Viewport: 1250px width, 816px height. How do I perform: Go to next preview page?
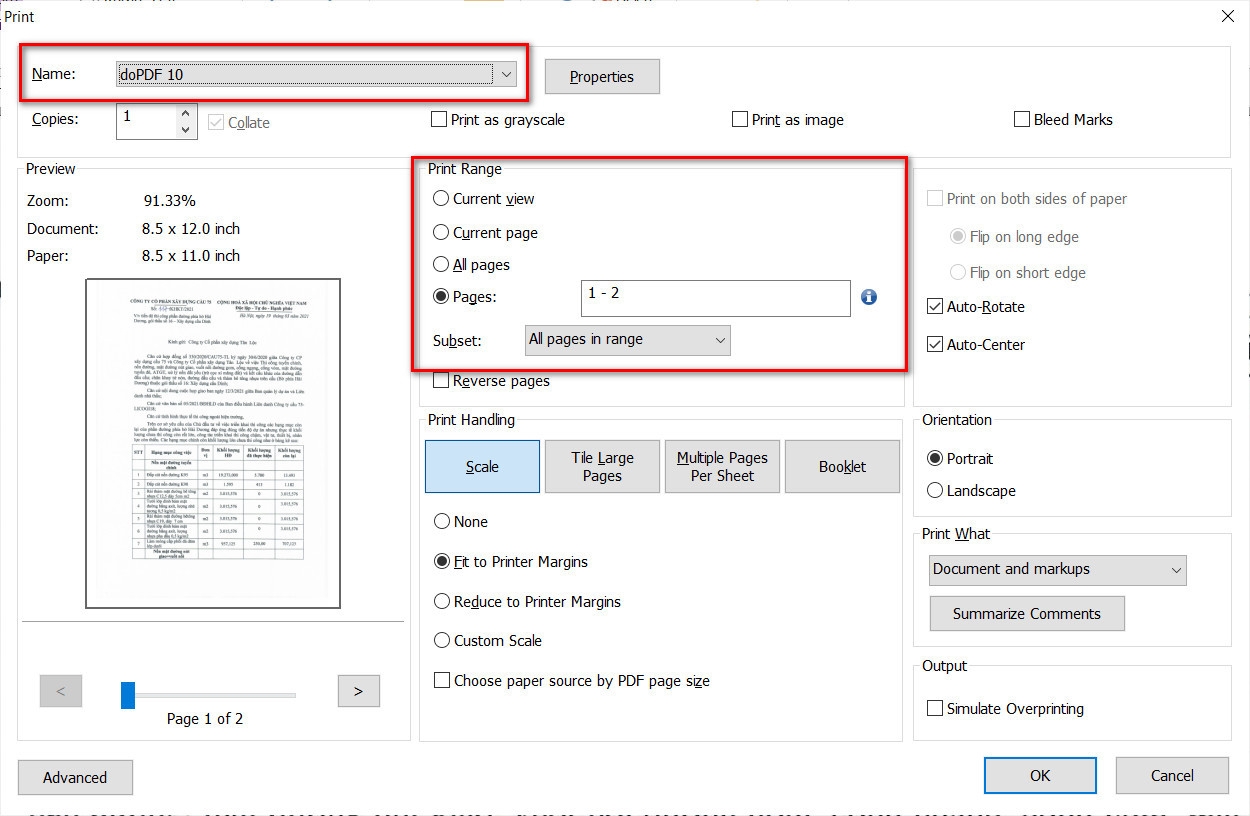click(x=358, y=690)
